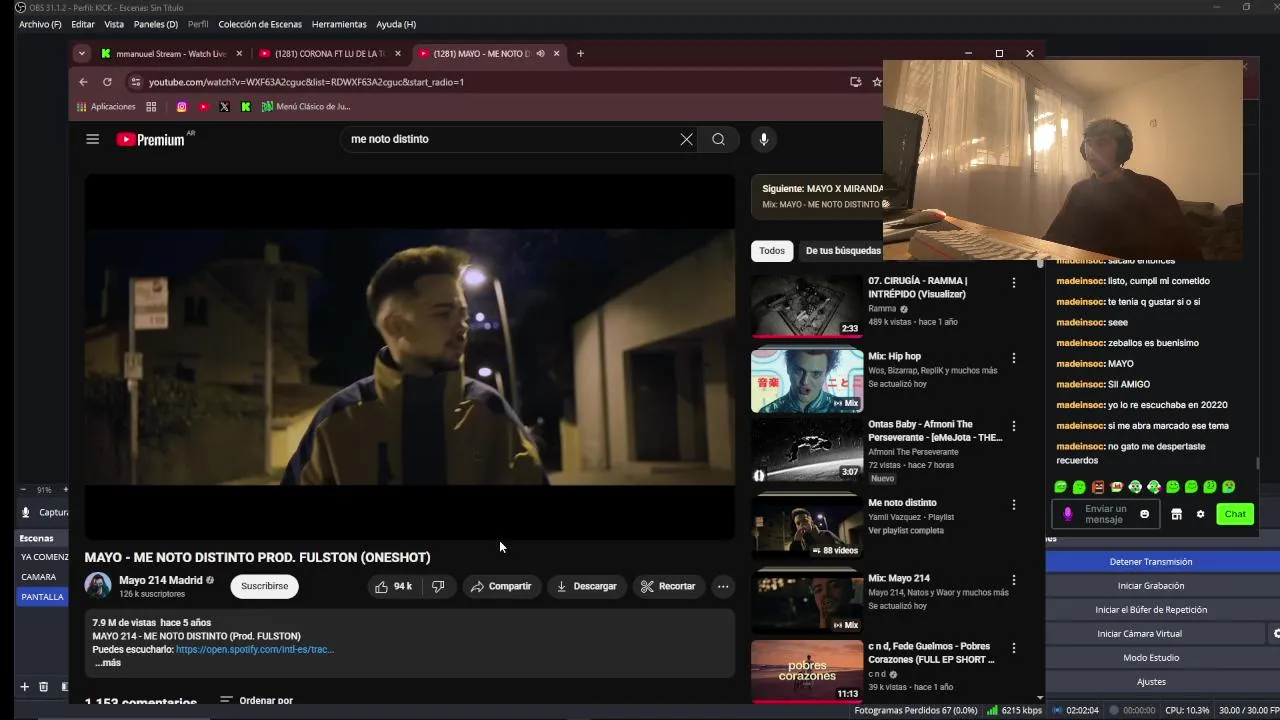
Task: Open Kick bookmark icon
Action: pos(246,106)
